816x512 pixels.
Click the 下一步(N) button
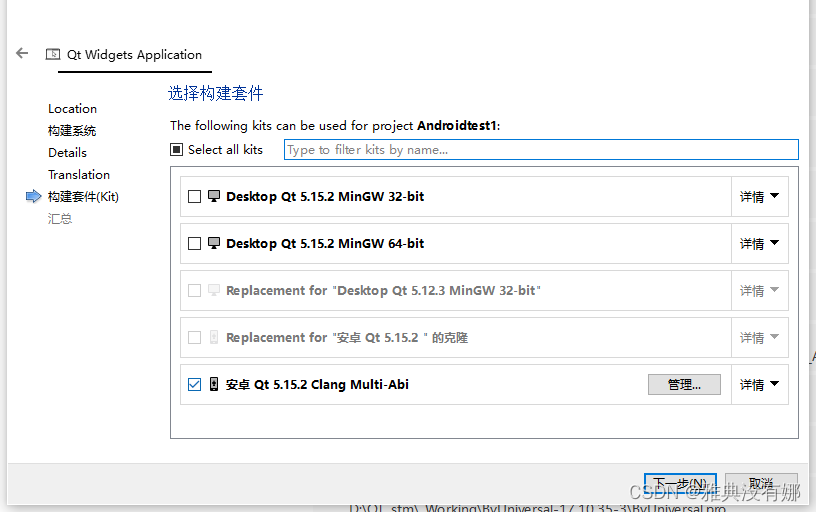click(x=680, y=483)
